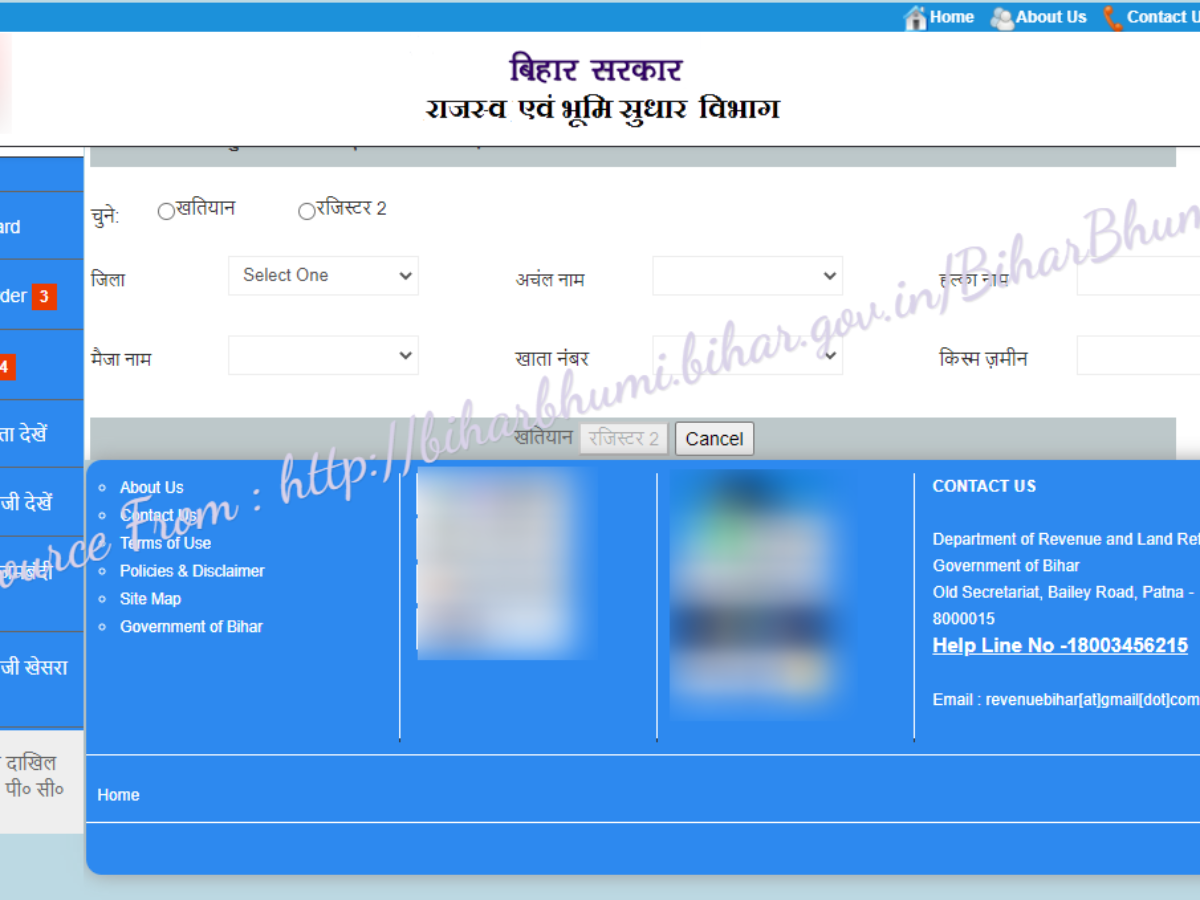Click the हल्का नाम field
The height and width of the screenshot is (900, 1200).
click(1138, 276)
